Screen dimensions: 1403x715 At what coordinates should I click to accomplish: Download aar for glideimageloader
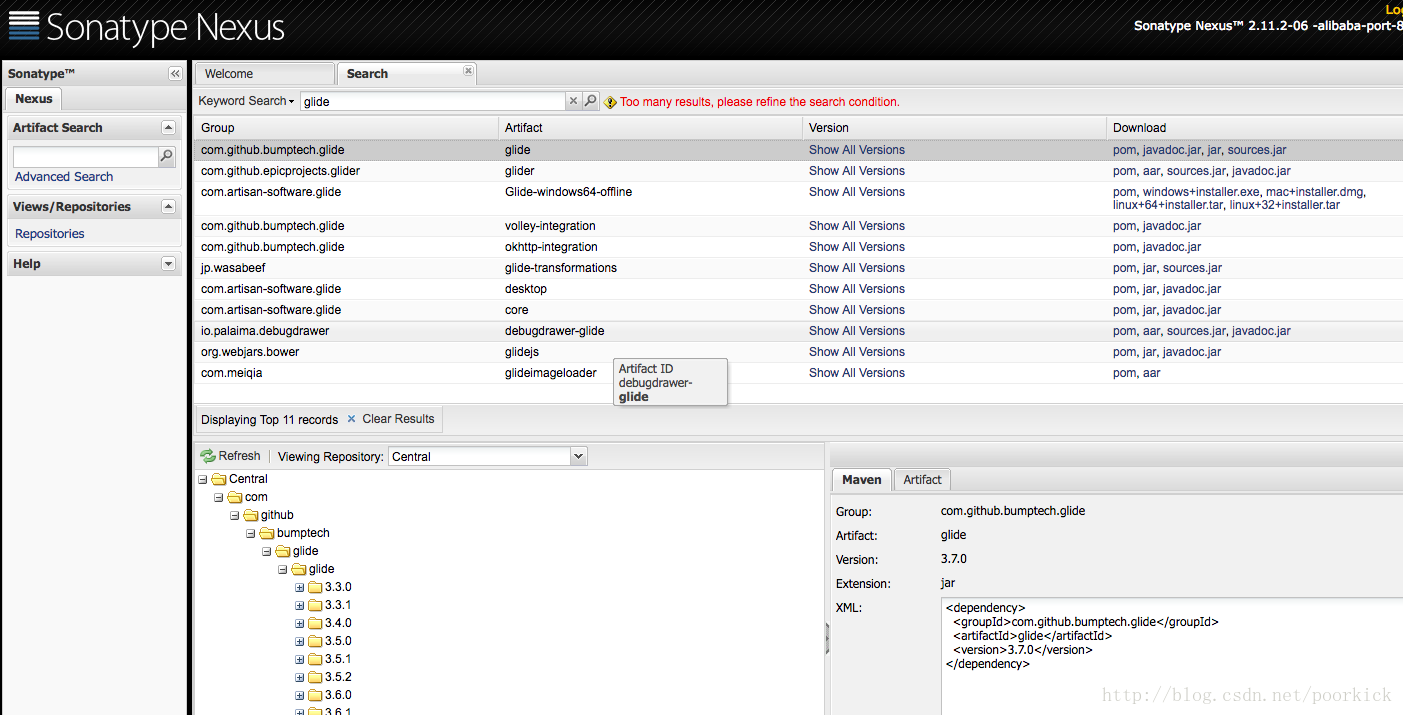pyautogui.click(x=1150, y=373)
